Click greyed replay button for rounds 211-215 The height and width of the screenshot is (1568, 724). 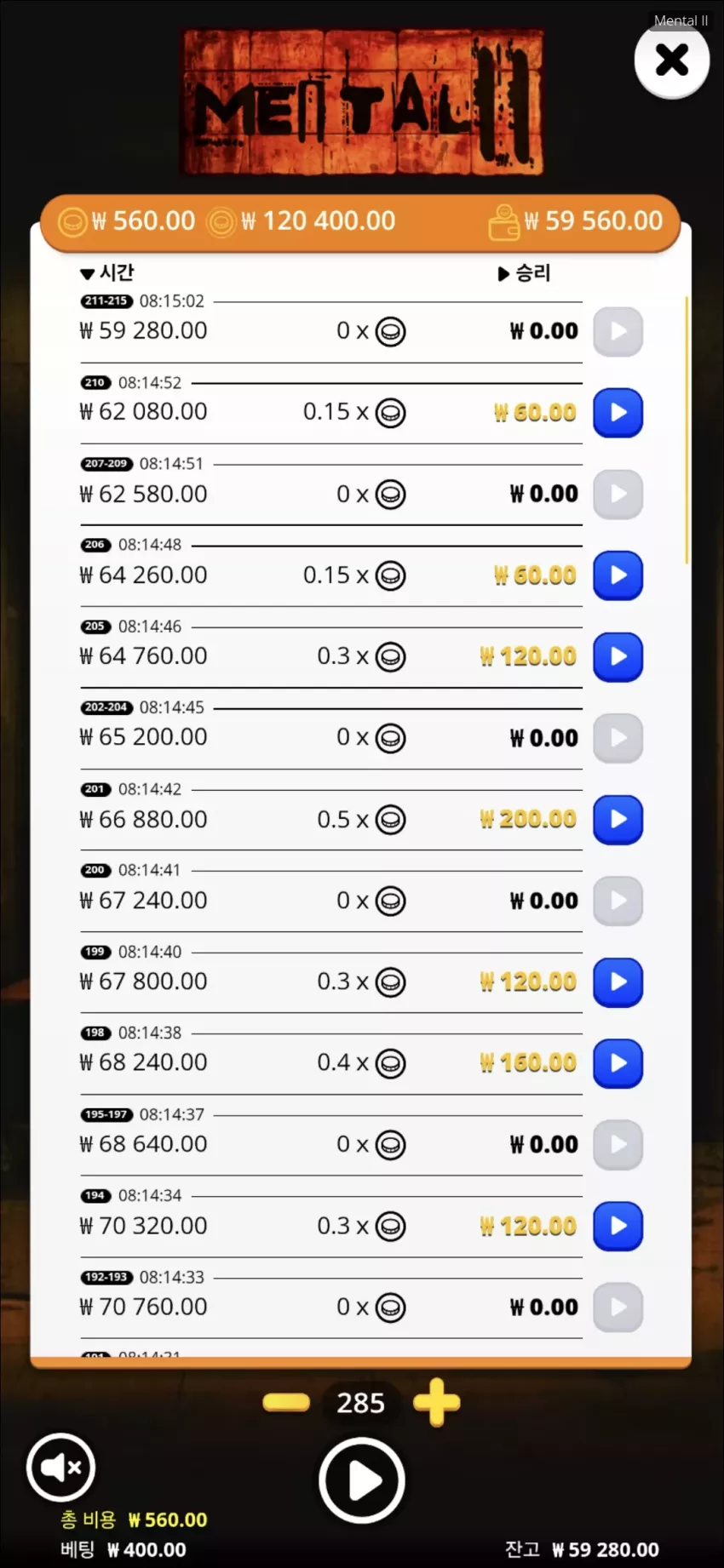point(618,332)
